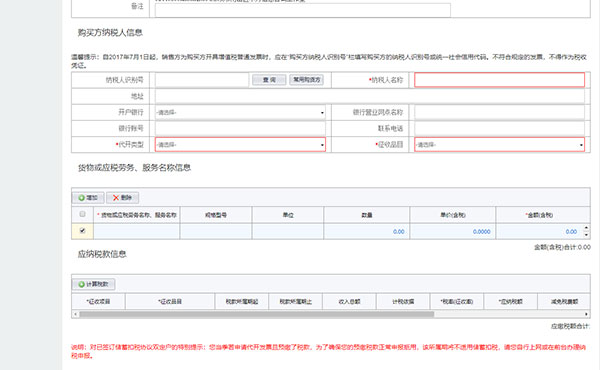Click the horizontal scrollbar right arrow
600x370 pixels.
point(586,314)
